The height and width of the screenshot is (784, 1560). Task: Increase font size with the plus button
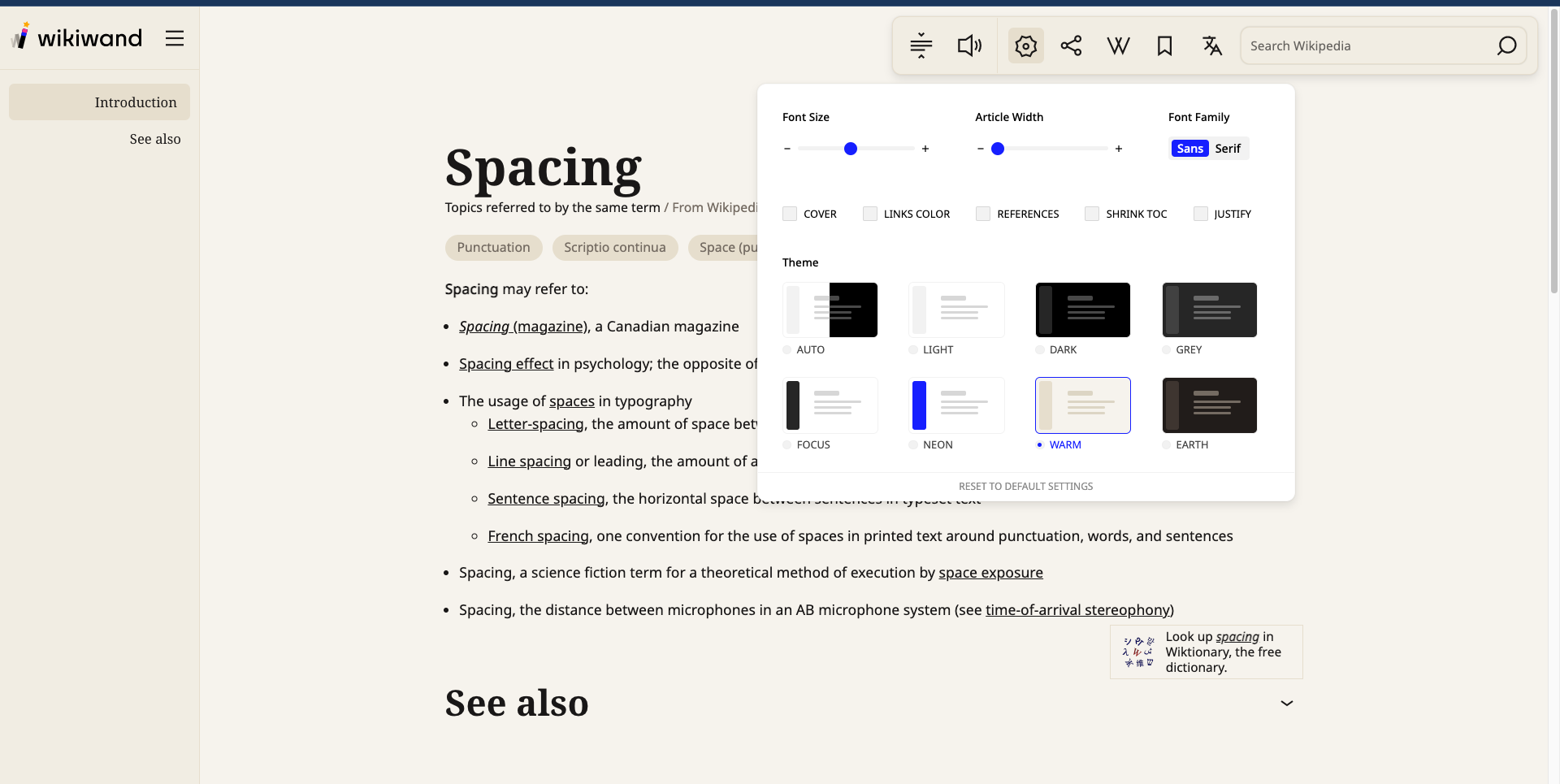coord(925,149)
